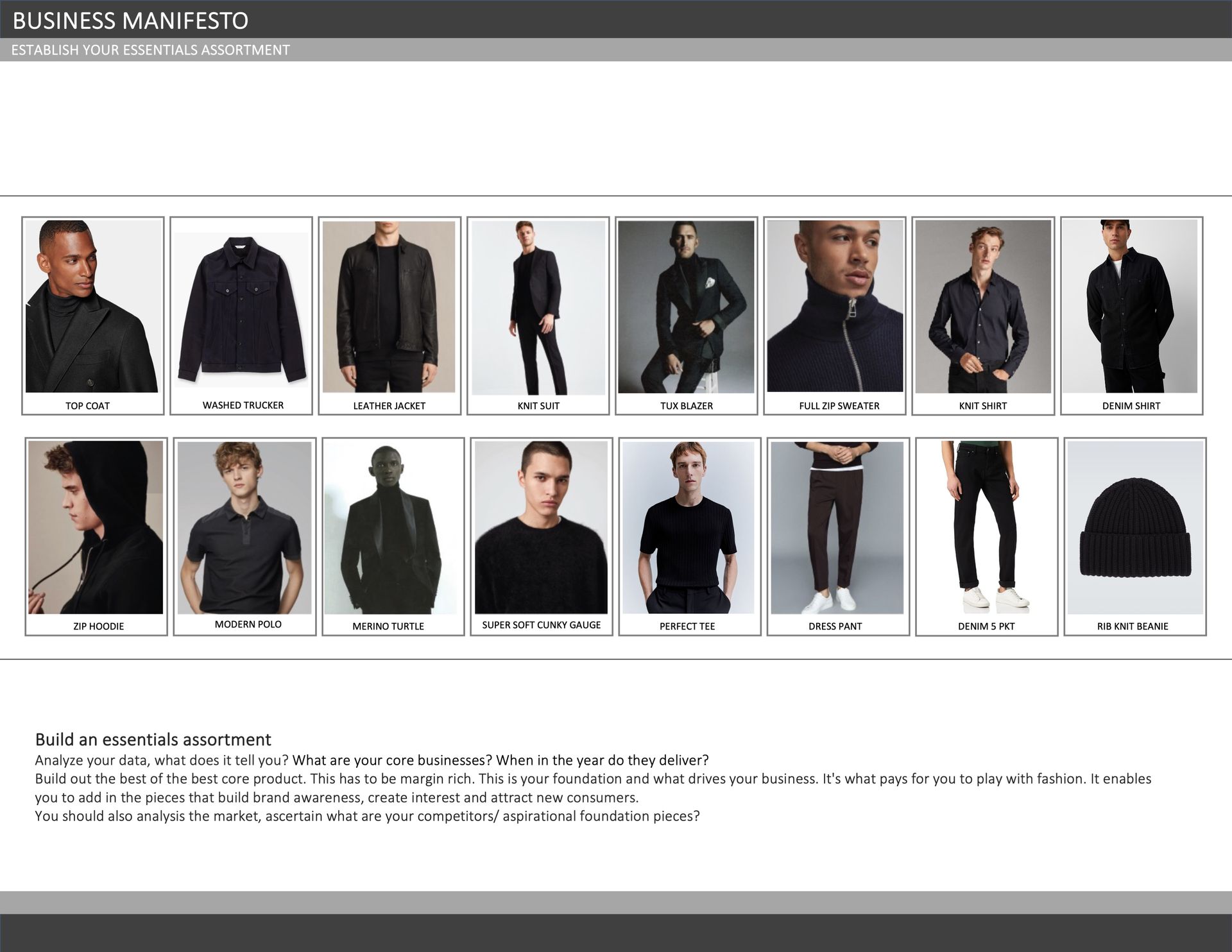Click the Rib Knit Beanie image
Image resolution: width=1232 pixels, height=952 pixels.
1134,527
